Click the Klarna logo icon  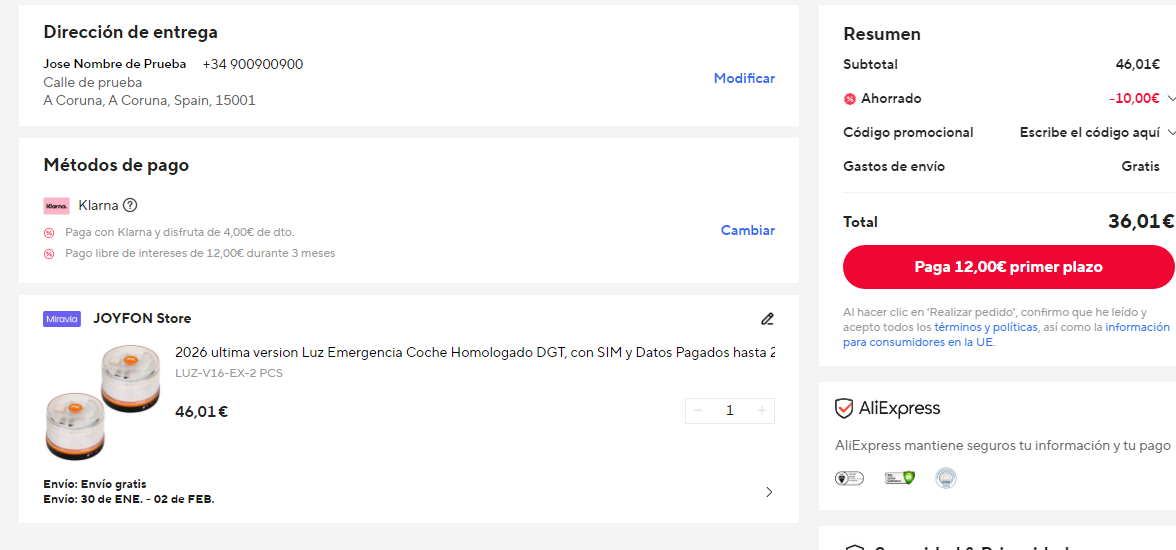point(56,206)
